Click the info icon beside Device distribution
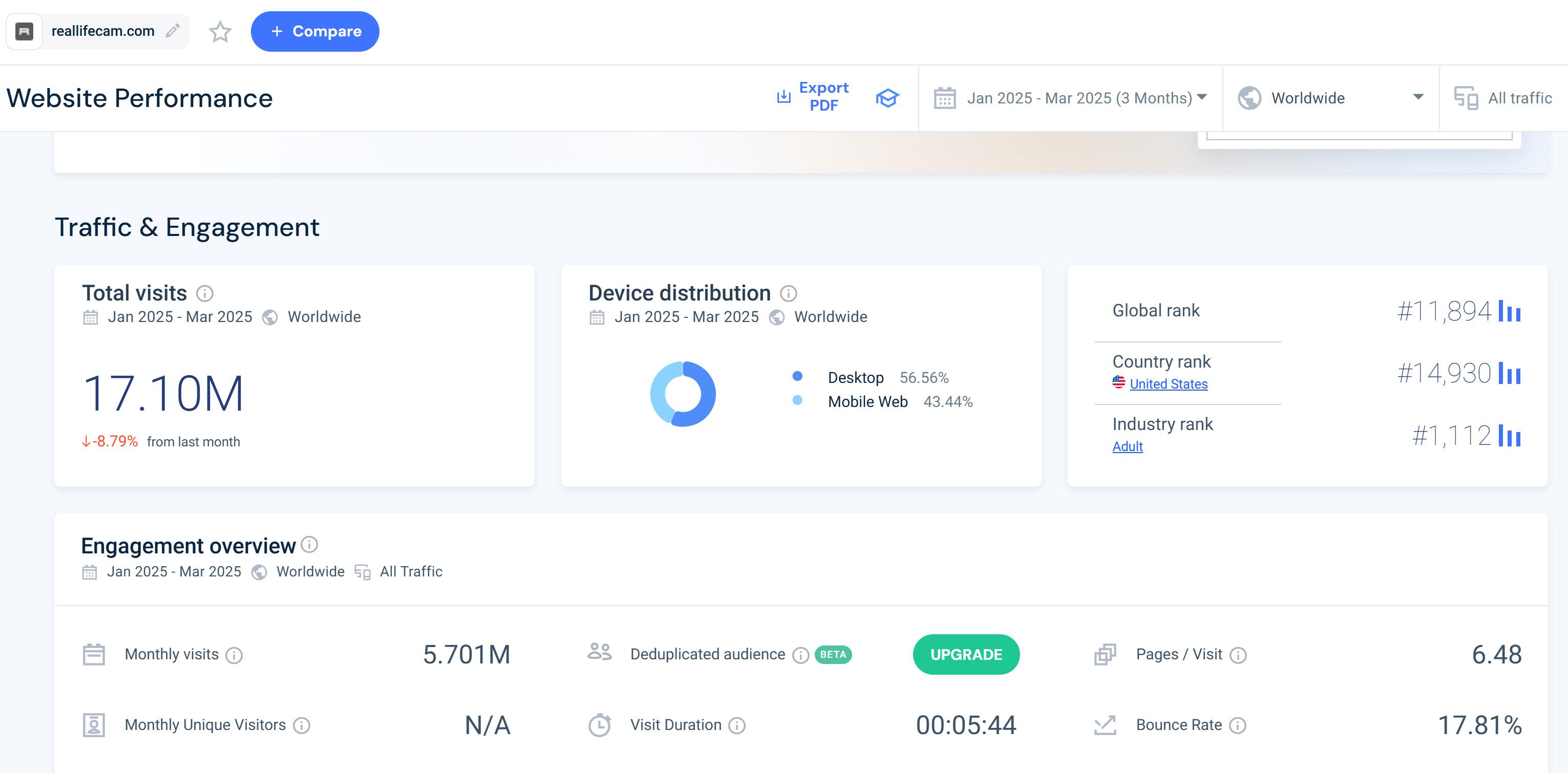The image size is (1568, 773). tap(788, 293)
